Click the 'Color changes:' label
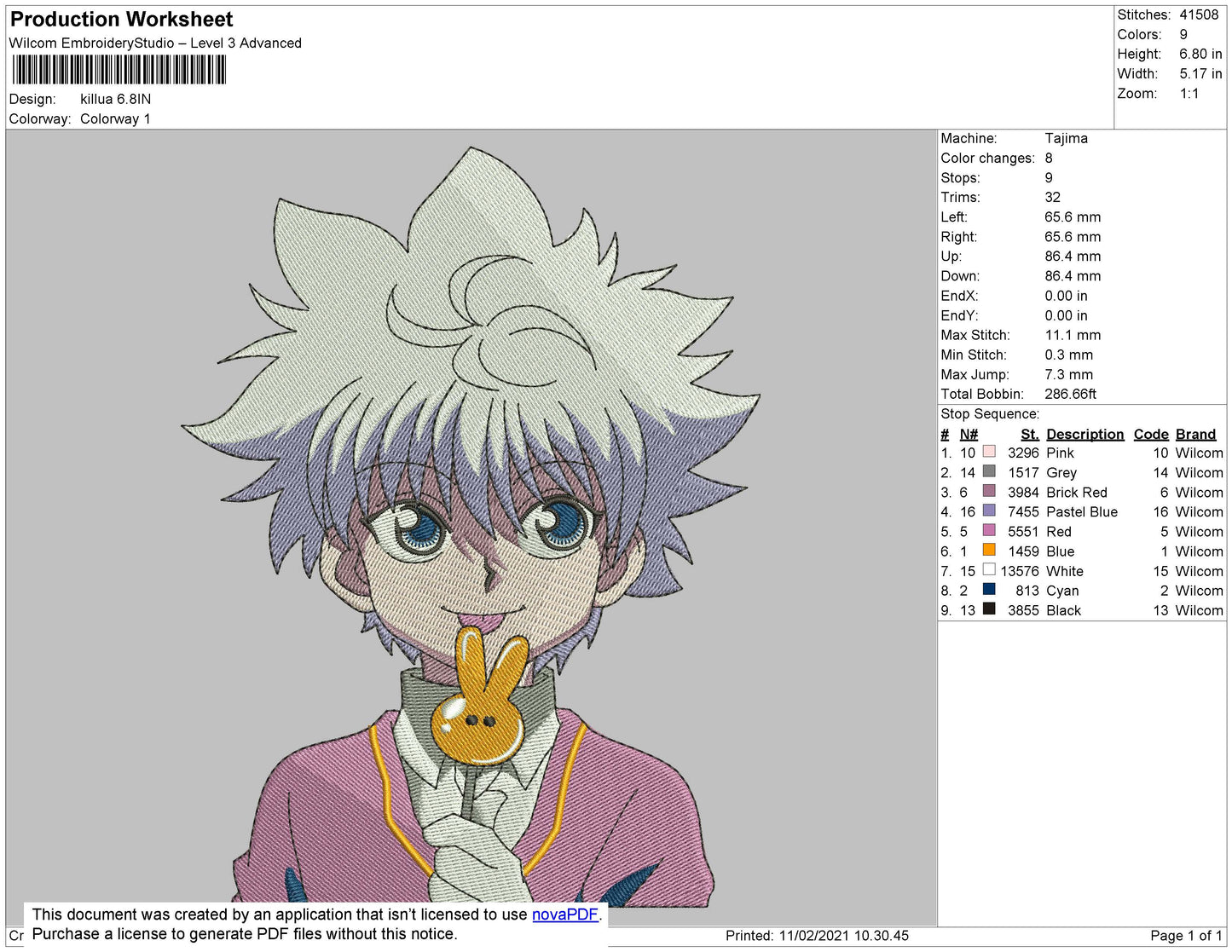Image resolution: width=1232 pixels, height=952 pixels. pos(987,158)
